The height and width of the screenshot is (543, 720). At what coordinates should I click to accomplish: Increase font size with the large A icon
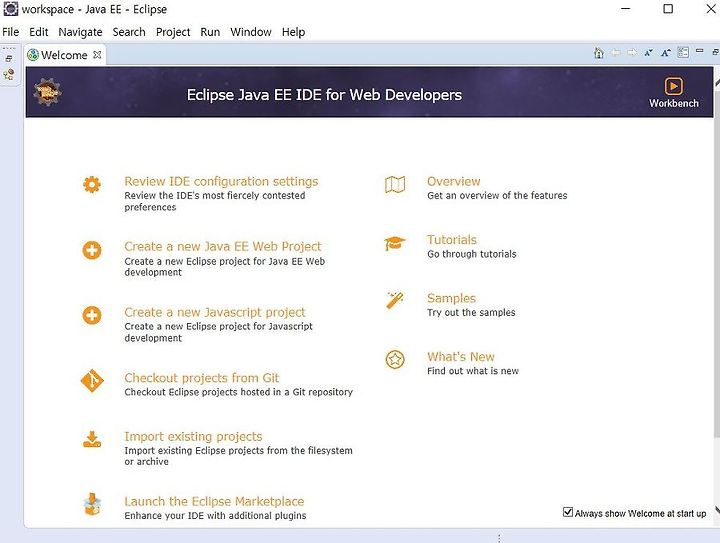[666, 53]
